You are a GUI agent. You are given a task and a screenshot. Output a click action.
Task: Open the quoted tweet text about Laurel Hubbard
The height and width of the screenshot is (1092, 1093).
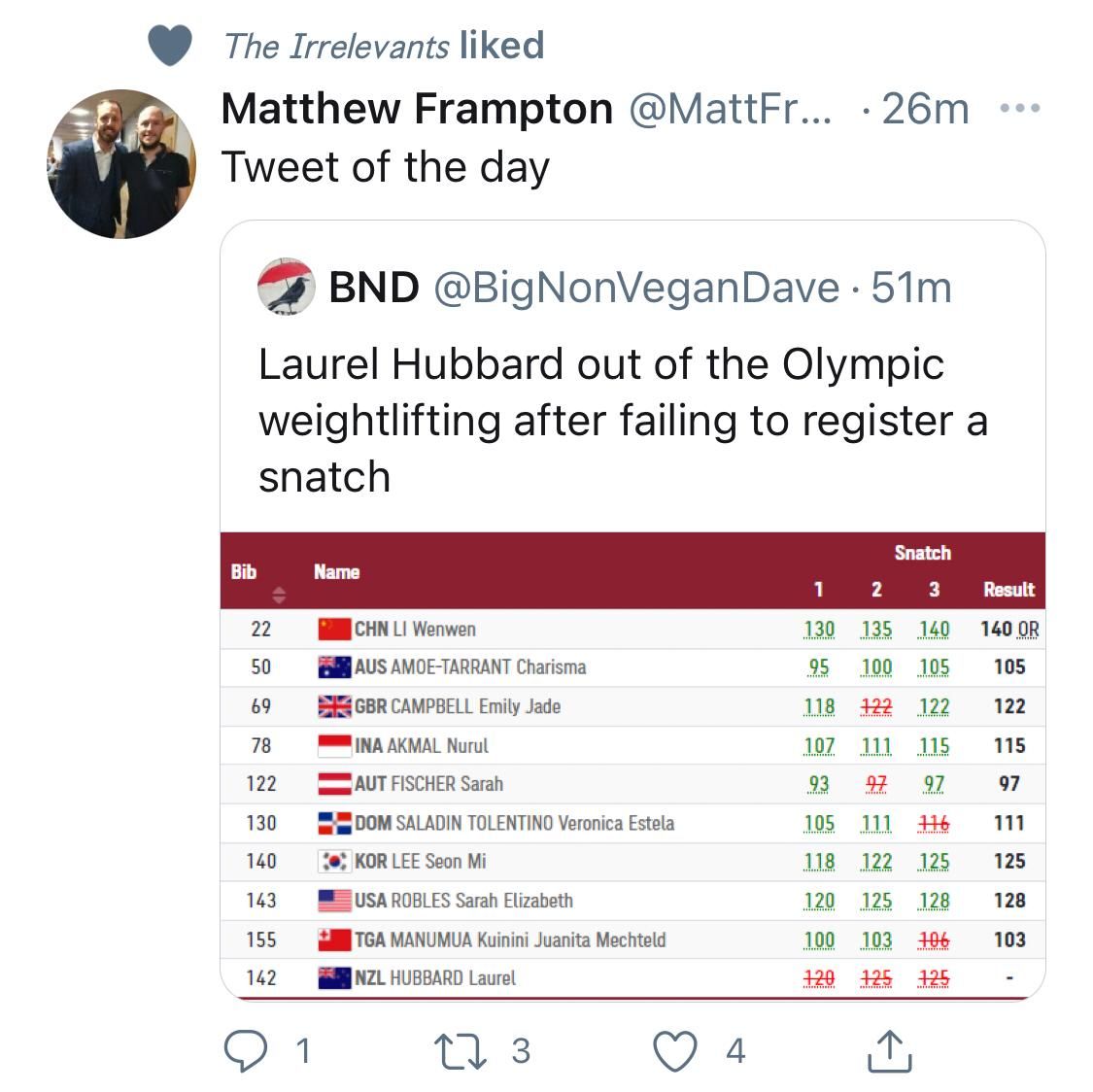click(x=622, y=421)
